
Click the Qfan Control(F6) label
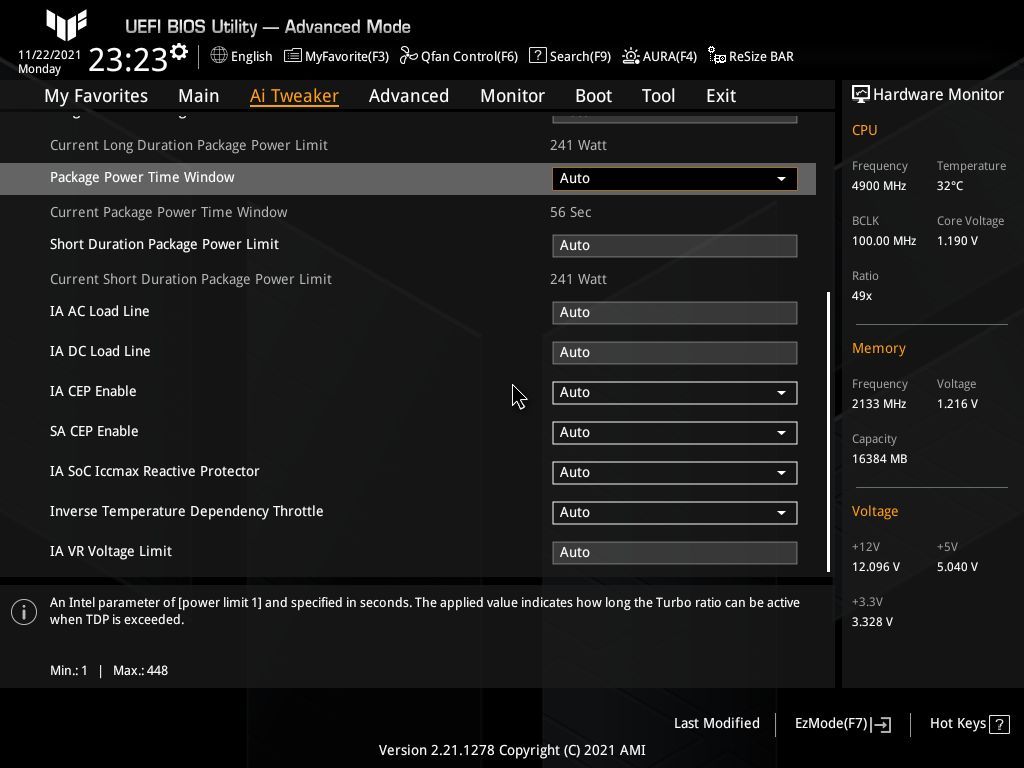(x=469, y=56)
